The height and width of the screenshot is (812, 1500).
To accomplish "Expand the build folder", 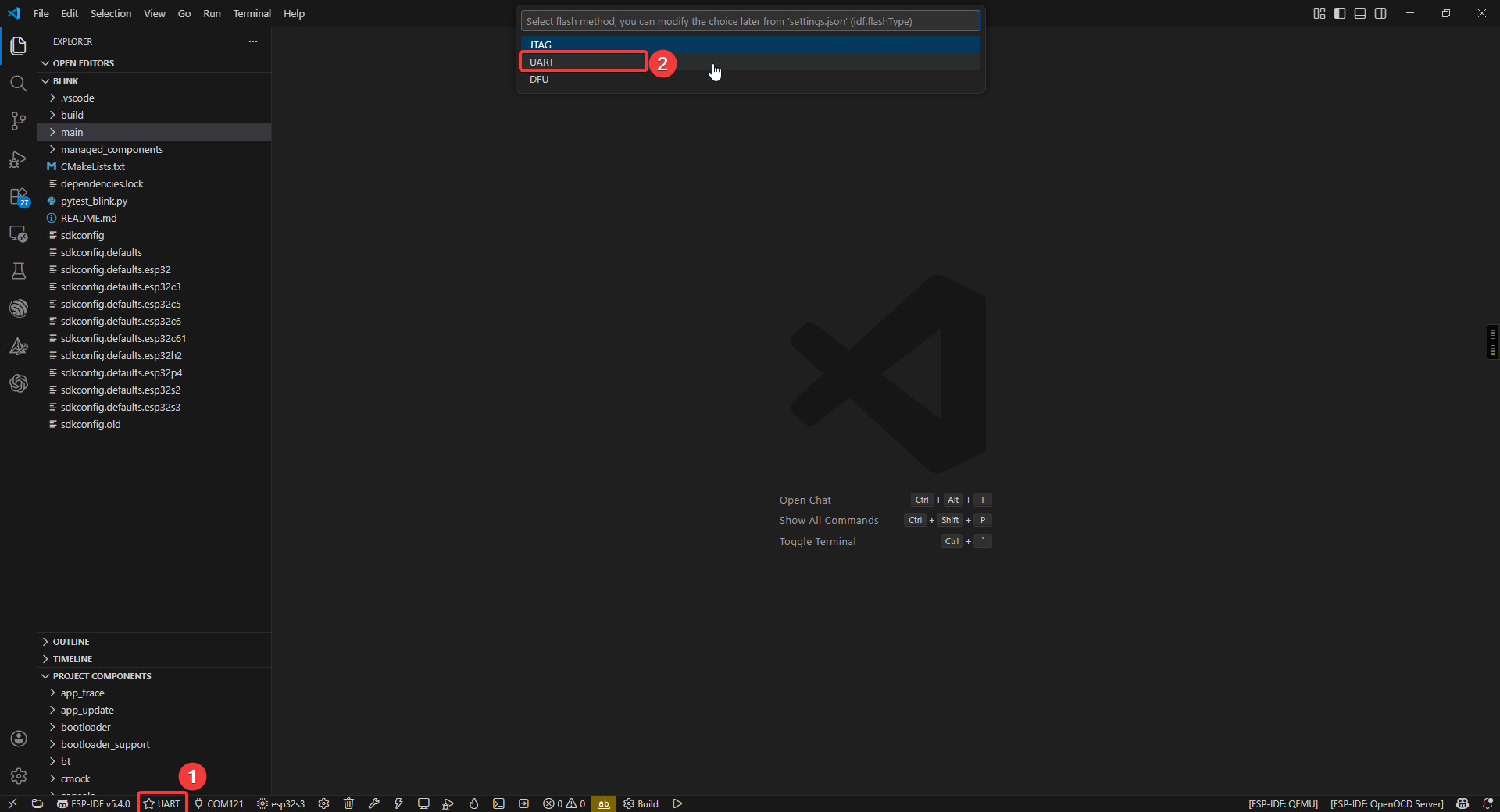I will click(x=154, y=115).
